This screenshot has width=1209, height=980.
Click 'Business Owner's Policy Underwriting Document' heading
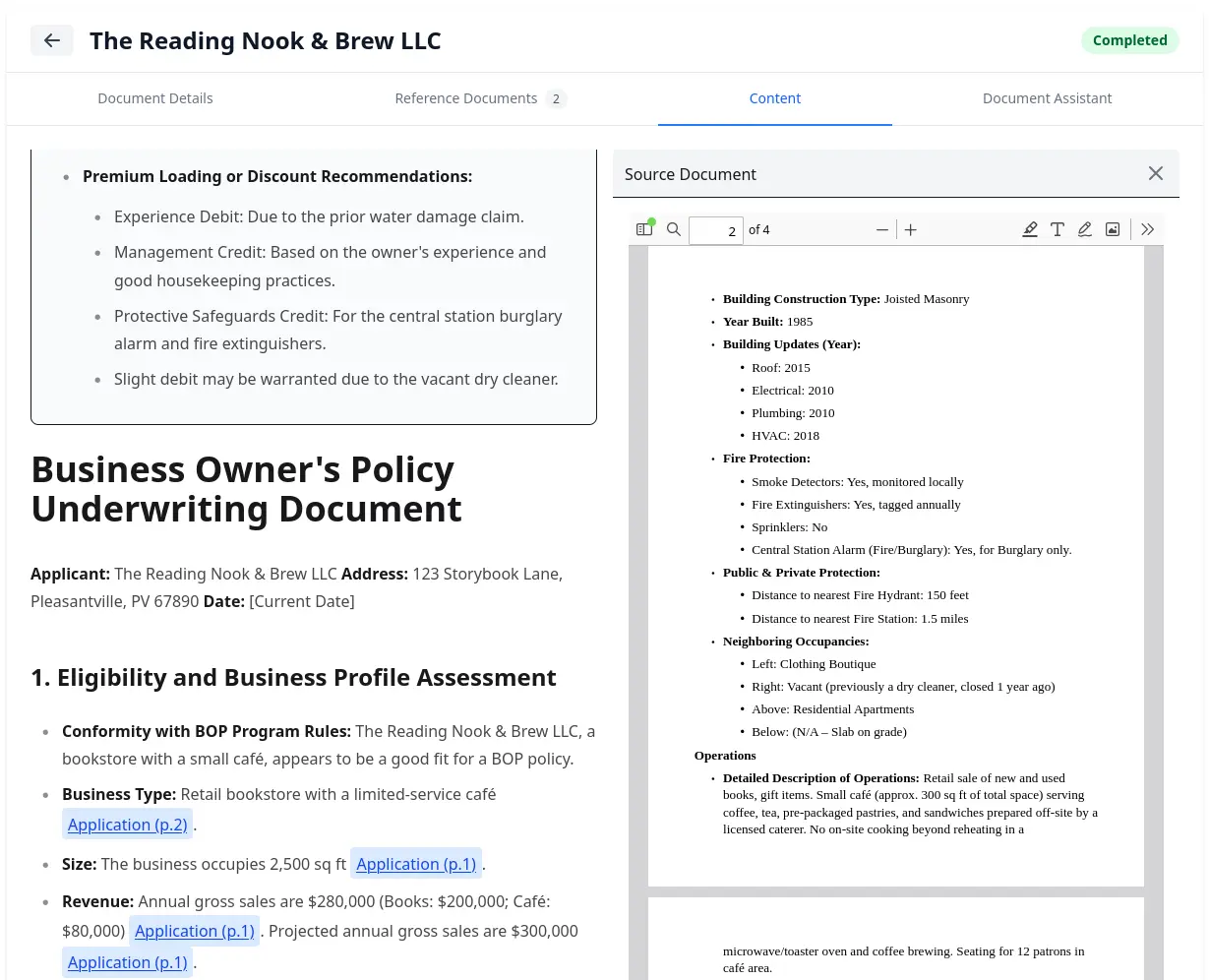pos(246,489)
